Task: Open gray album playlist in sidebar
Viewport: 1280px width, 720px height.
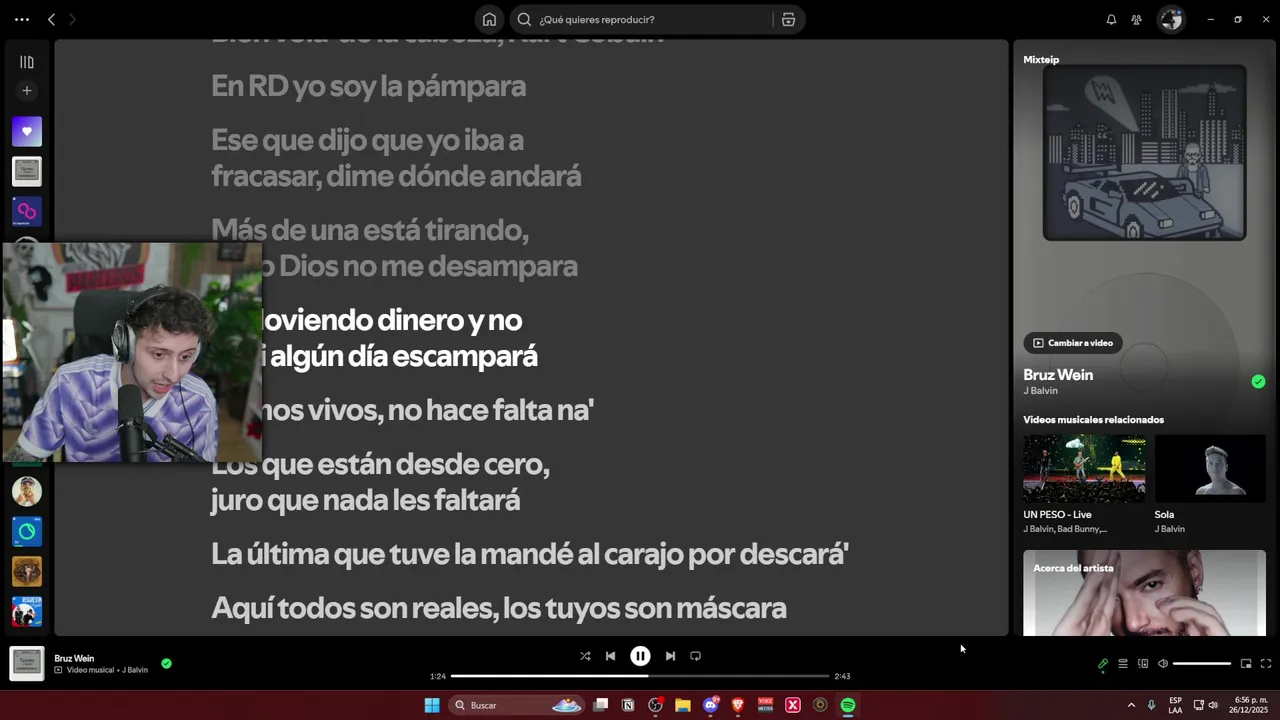Action: [x=27, y=171]
